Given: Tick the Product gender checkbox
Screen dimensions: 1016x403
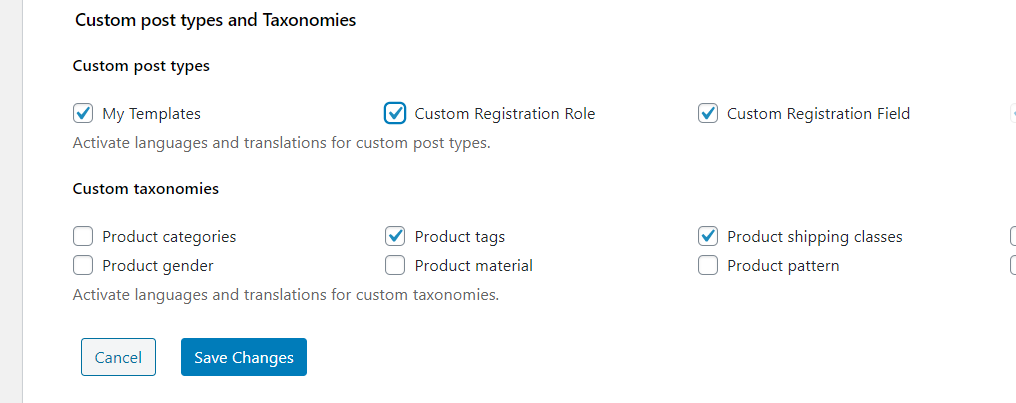Looking at the screenshot, I should (x=83, y=266).
